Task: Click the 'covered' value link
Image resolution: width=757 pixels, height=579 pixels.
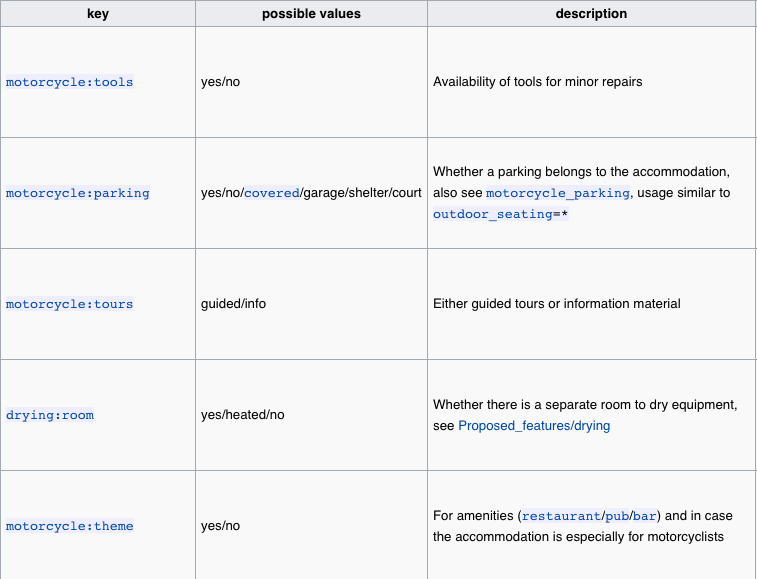Action: [x=271, y=193]
